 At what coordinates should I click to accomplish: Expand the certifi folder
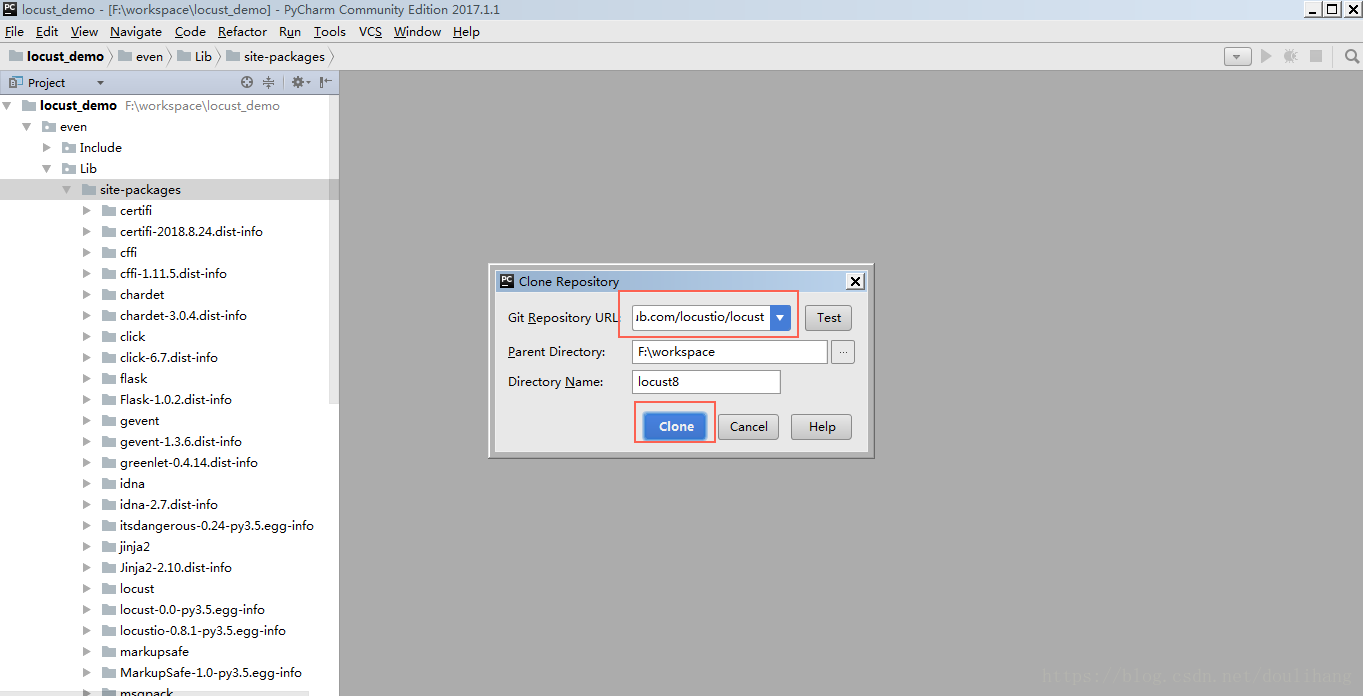click(87, 211)
